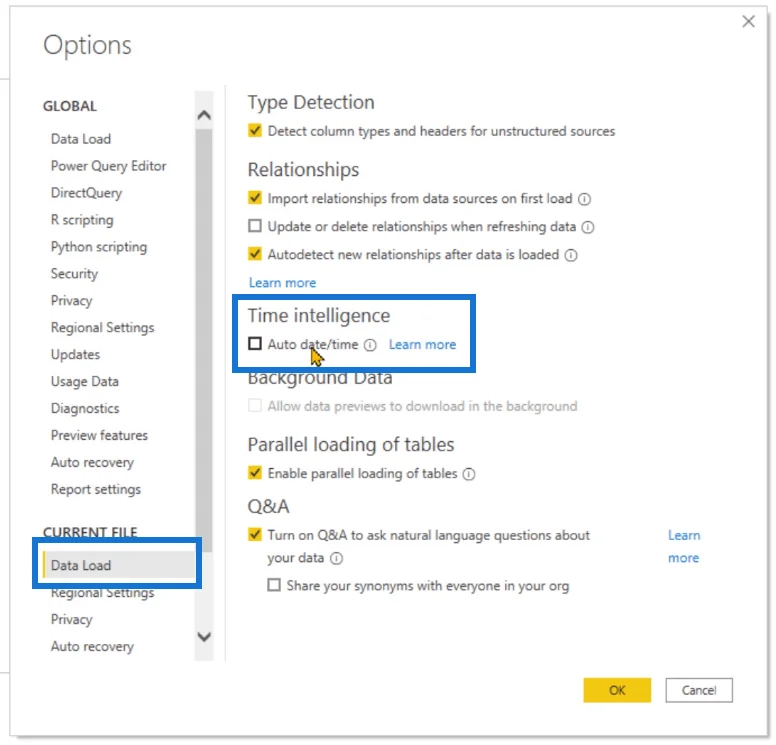Click Learn more link in Q&A section
The width and height of the screenshot is (776, 745).
pos(684,546)
